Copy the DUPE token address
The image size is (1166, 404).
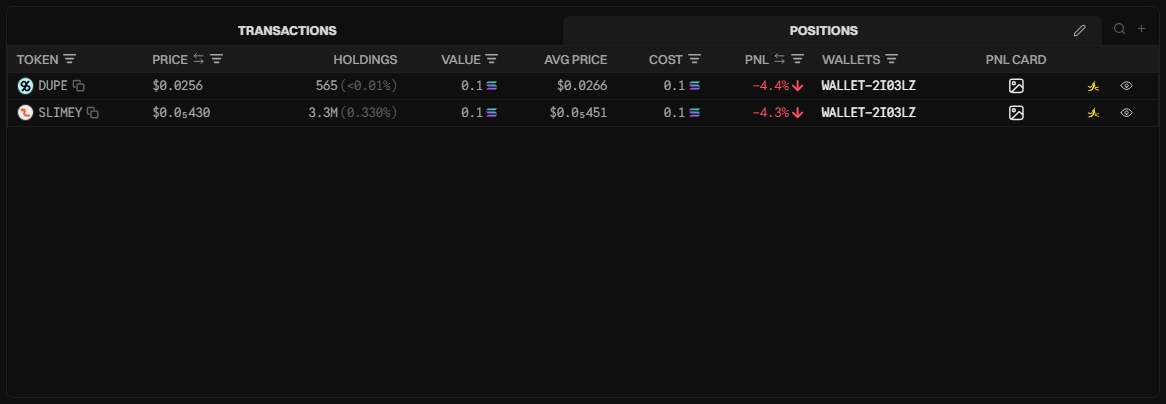pos(79,86)
